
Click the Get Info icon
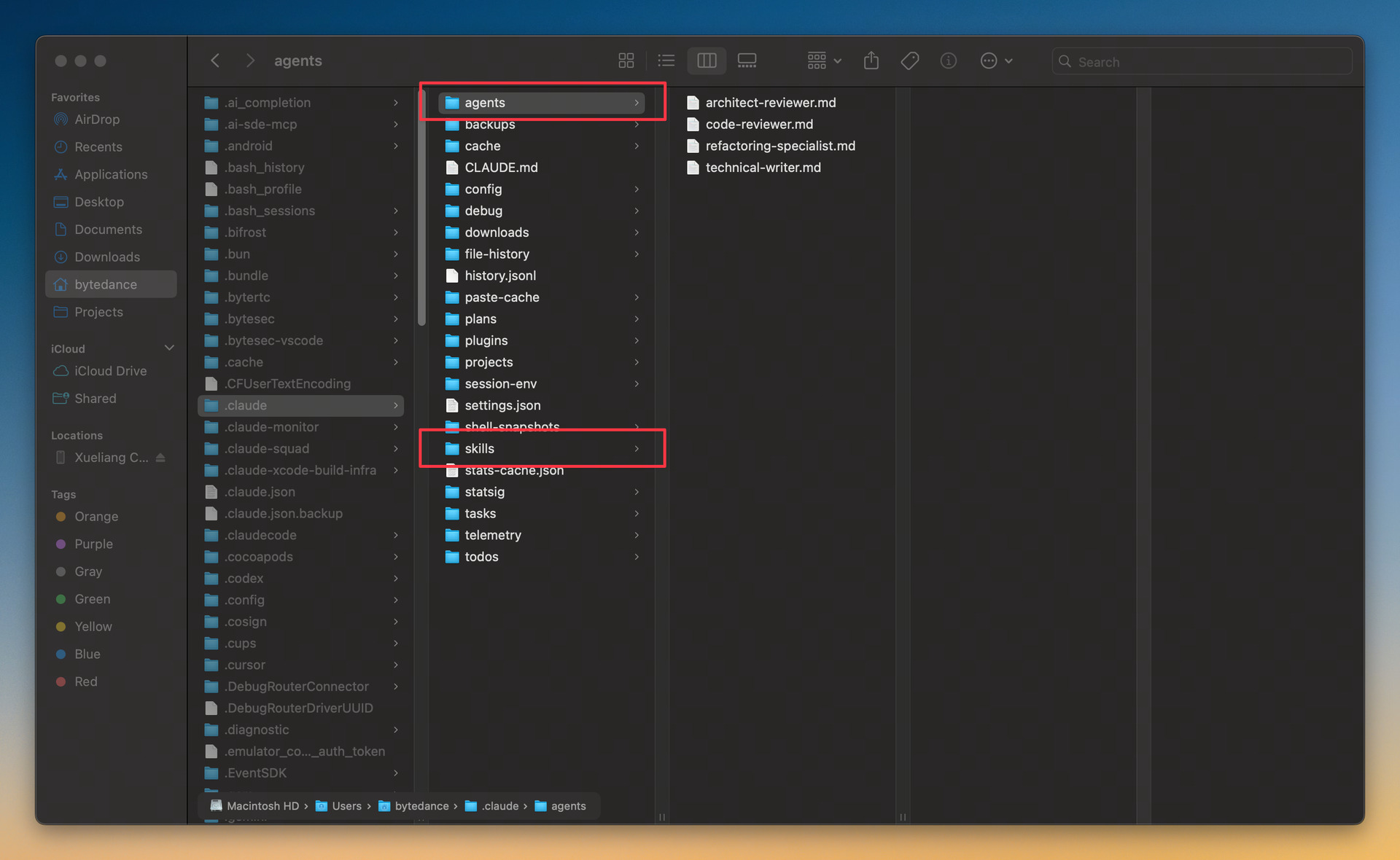pyautogui.click(x=948, y=61)
